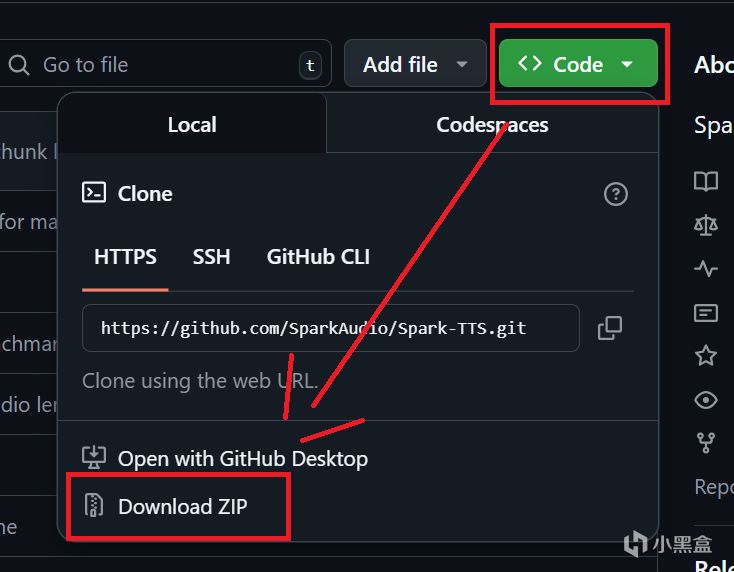734x572 pixels.
Task: Switch to the Local tab
Action: pos(192,125)
